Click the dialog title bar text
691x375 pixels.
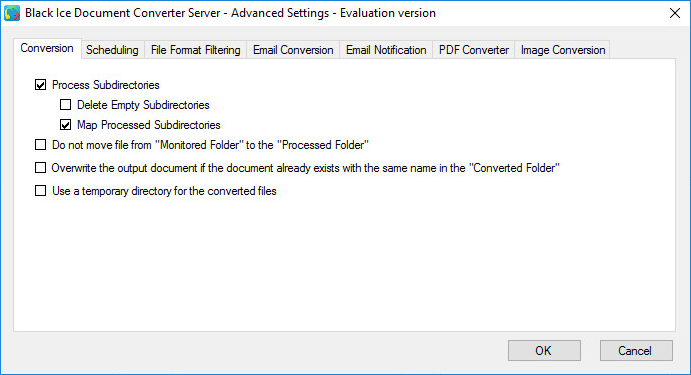tap(230, 13)
